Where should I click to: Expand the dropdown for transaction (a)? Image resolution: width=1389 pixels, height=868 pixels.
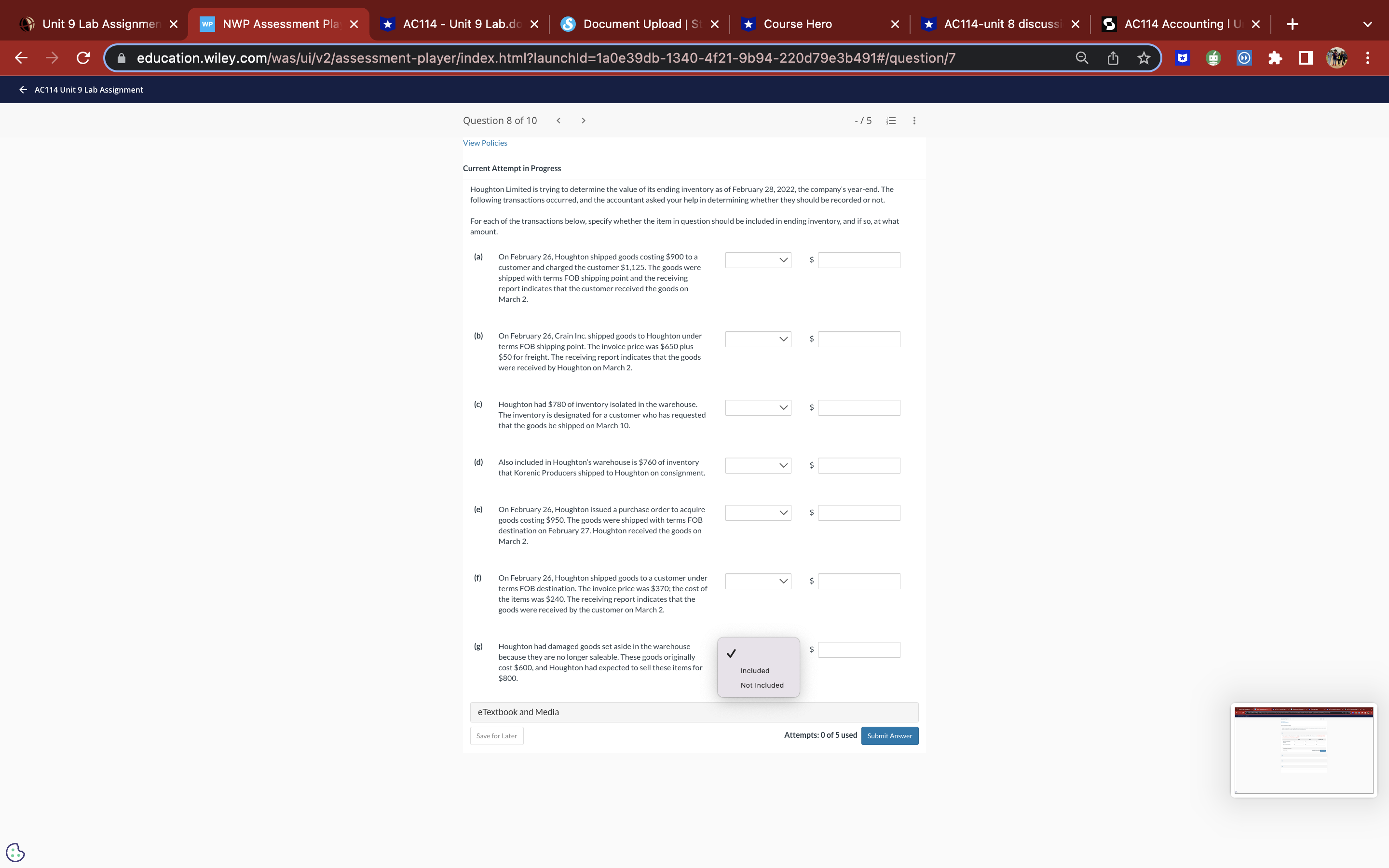(x=758, y=260)
